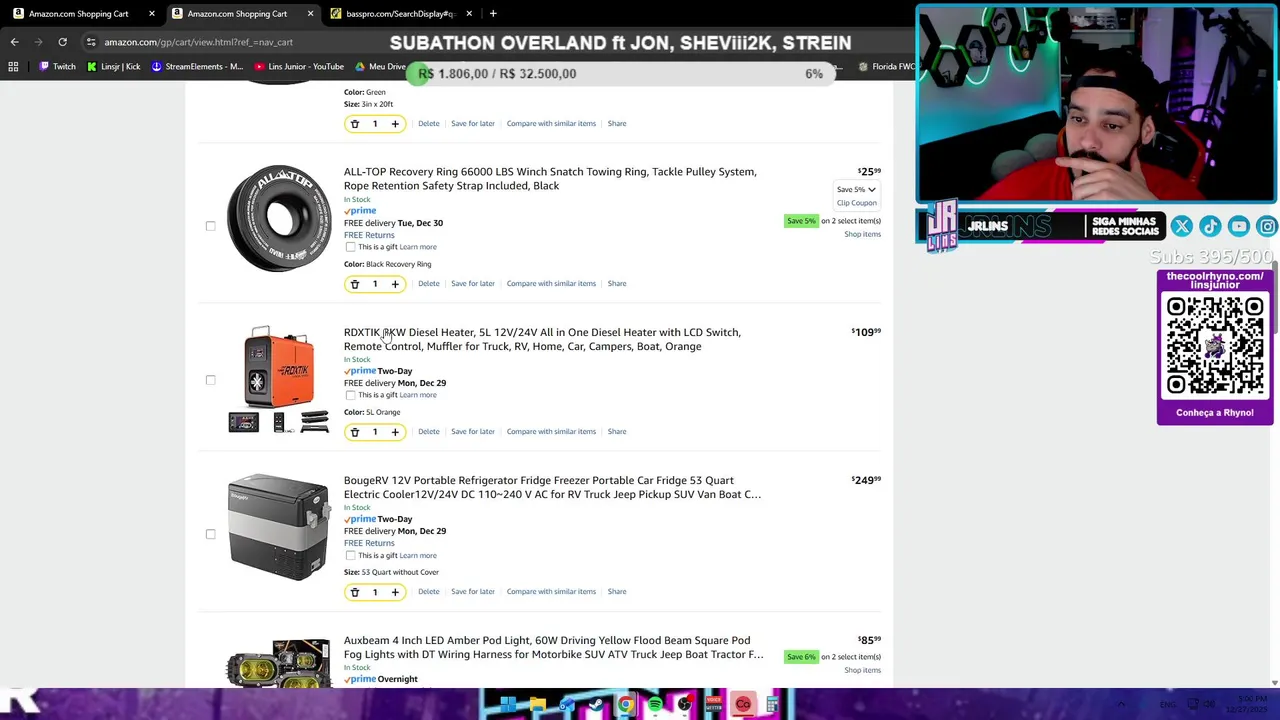The image size is (1280, 720).
Task: Mark BougeRV Refrigerator as a gift
Action: point(350,555)
